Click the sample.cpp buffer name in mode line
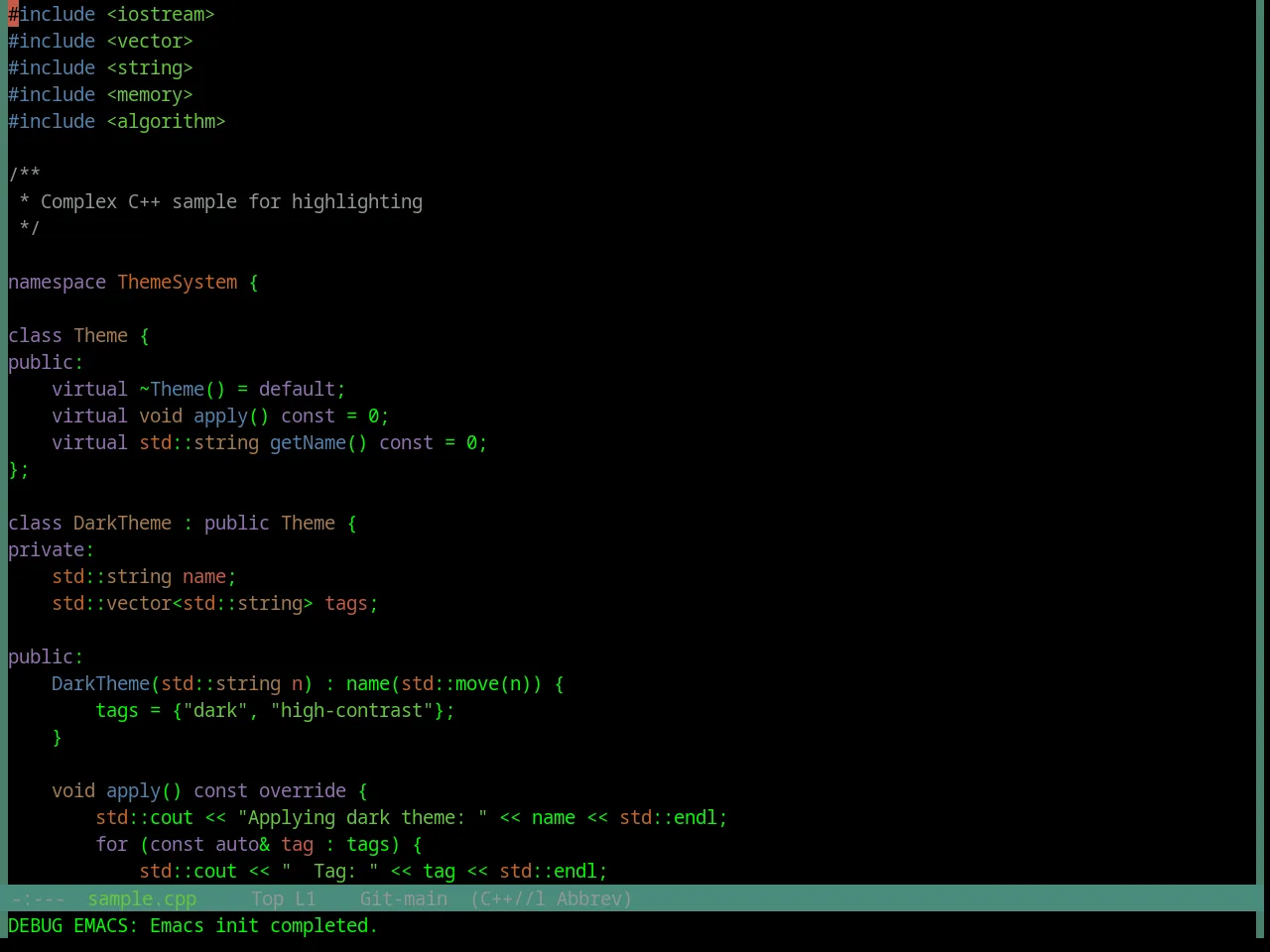1270x952 pixels. click(142, 898)
